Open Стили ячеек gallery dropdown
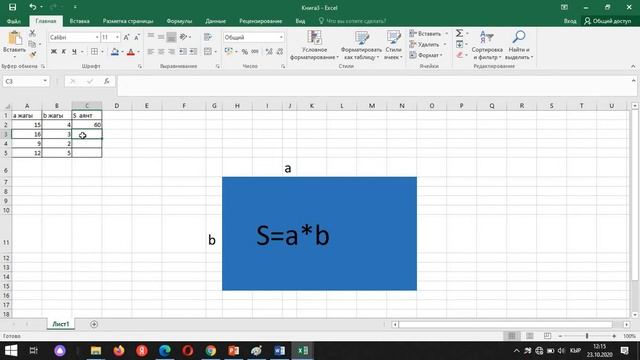Image resolution: width=640 pixels, height=360 pixels. point(393,45)
